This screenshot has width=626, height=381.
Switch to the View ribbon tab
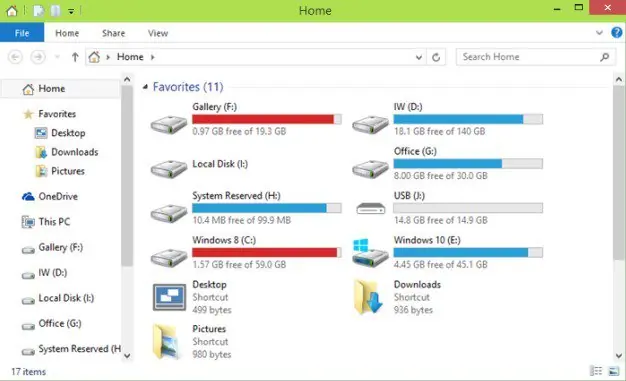(158, 33)
